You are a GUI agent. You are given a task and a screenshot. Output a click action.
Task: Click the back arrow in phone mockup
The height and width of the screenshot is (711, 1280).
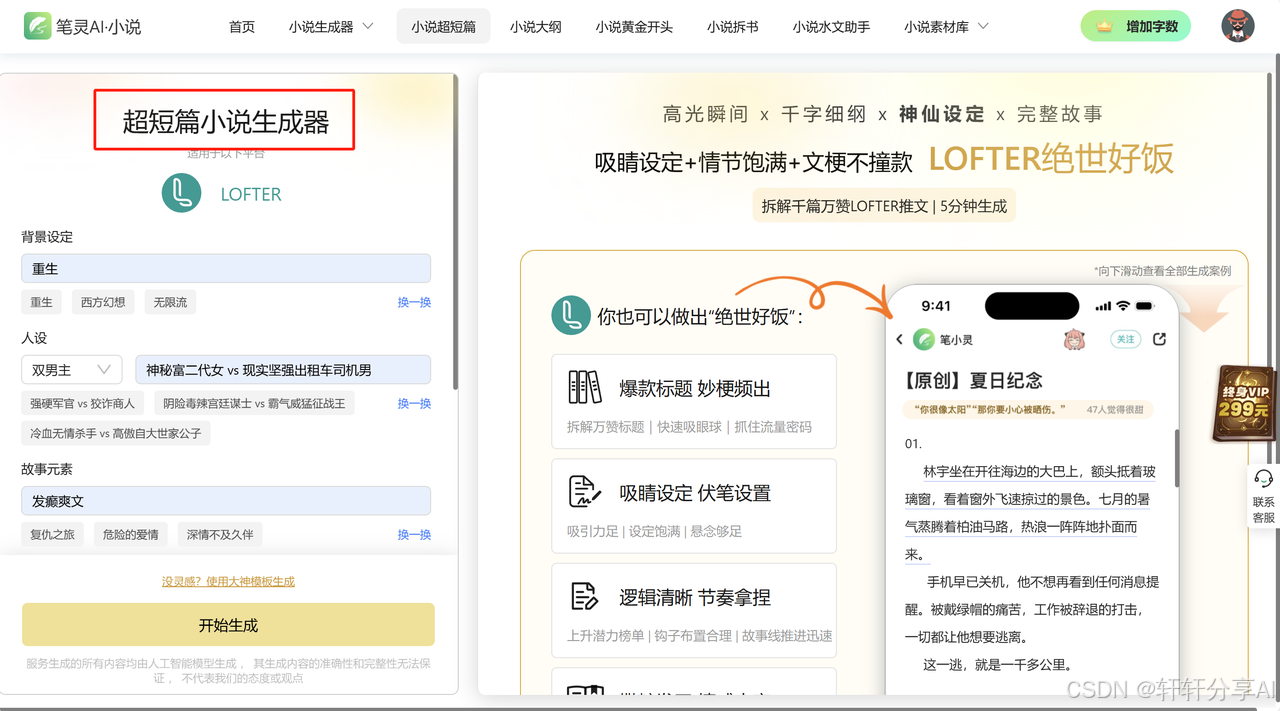[900, 340]
